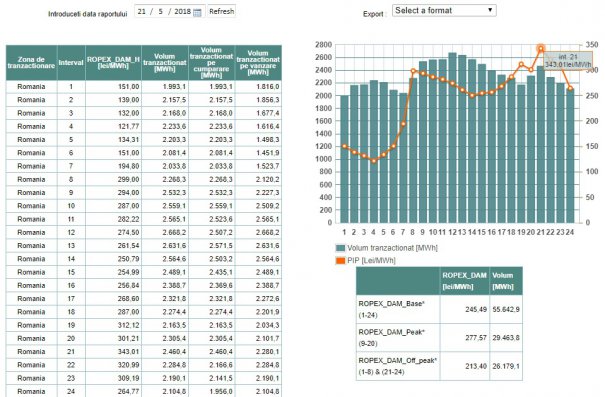Open the Select a format export dropdown
The height and width of the screenshot is (397, 605).
point(444,10)
